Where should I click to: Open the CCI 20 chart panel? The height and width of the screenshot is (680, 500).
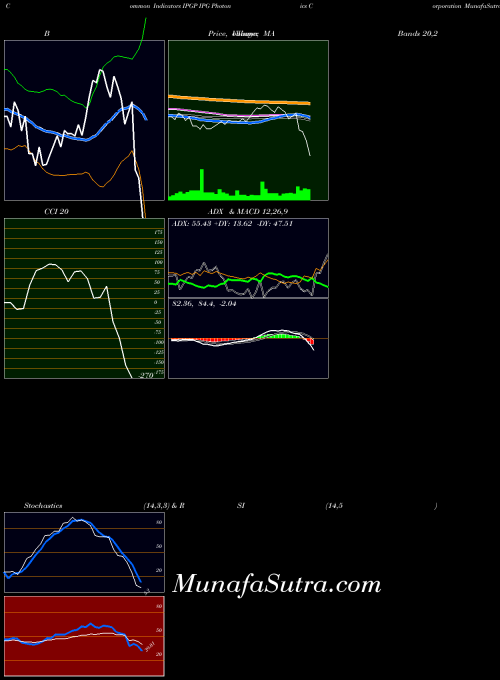[x=85, y=298]
